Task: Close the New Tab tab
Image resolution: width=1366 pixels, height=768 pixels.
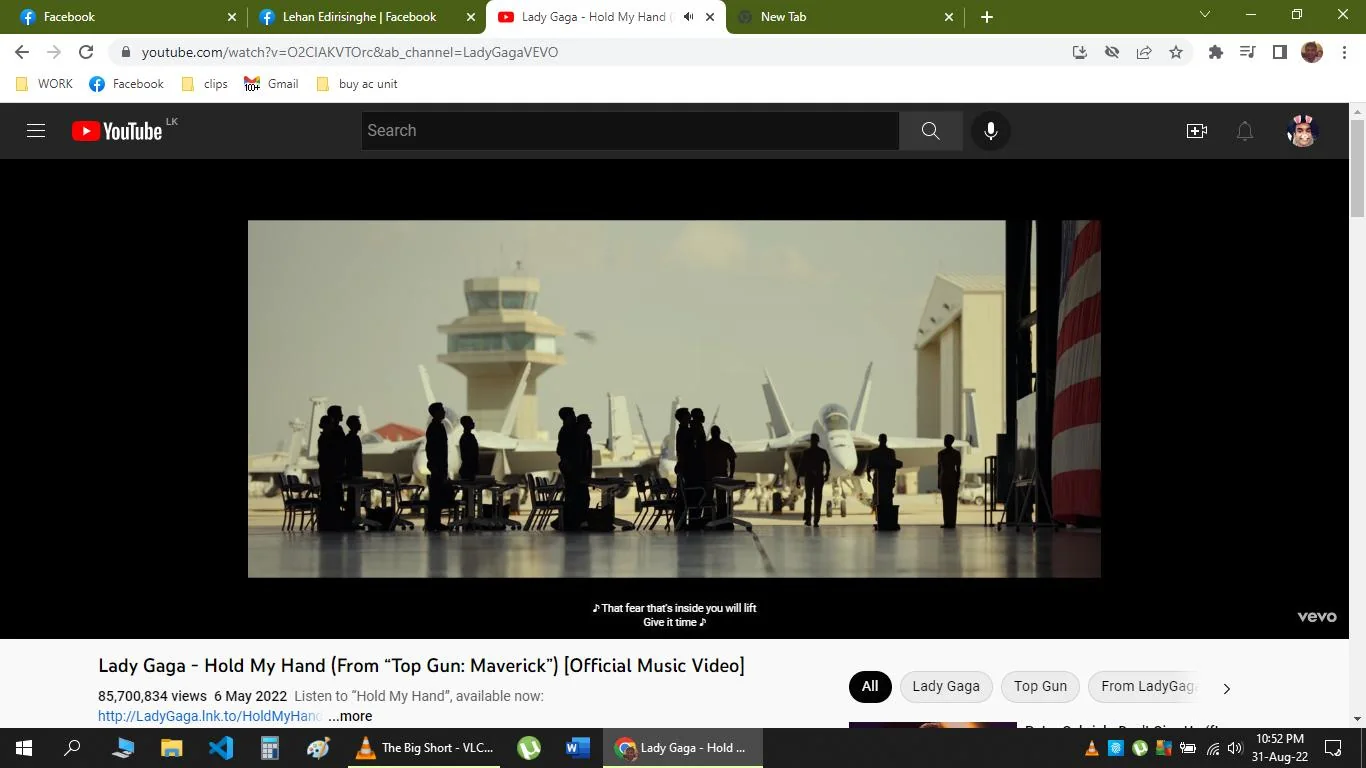Action: click(949, 17)
